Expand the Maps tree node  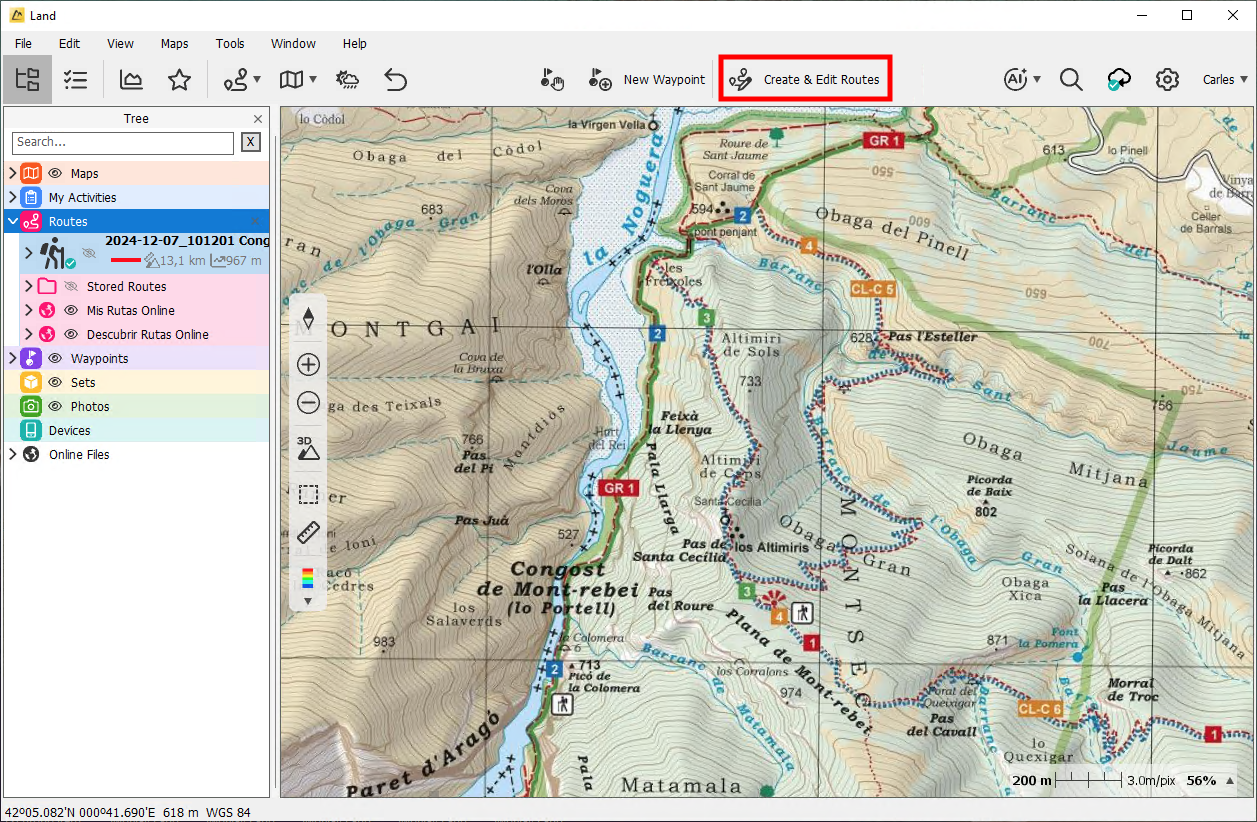click(x=12, y=174)
